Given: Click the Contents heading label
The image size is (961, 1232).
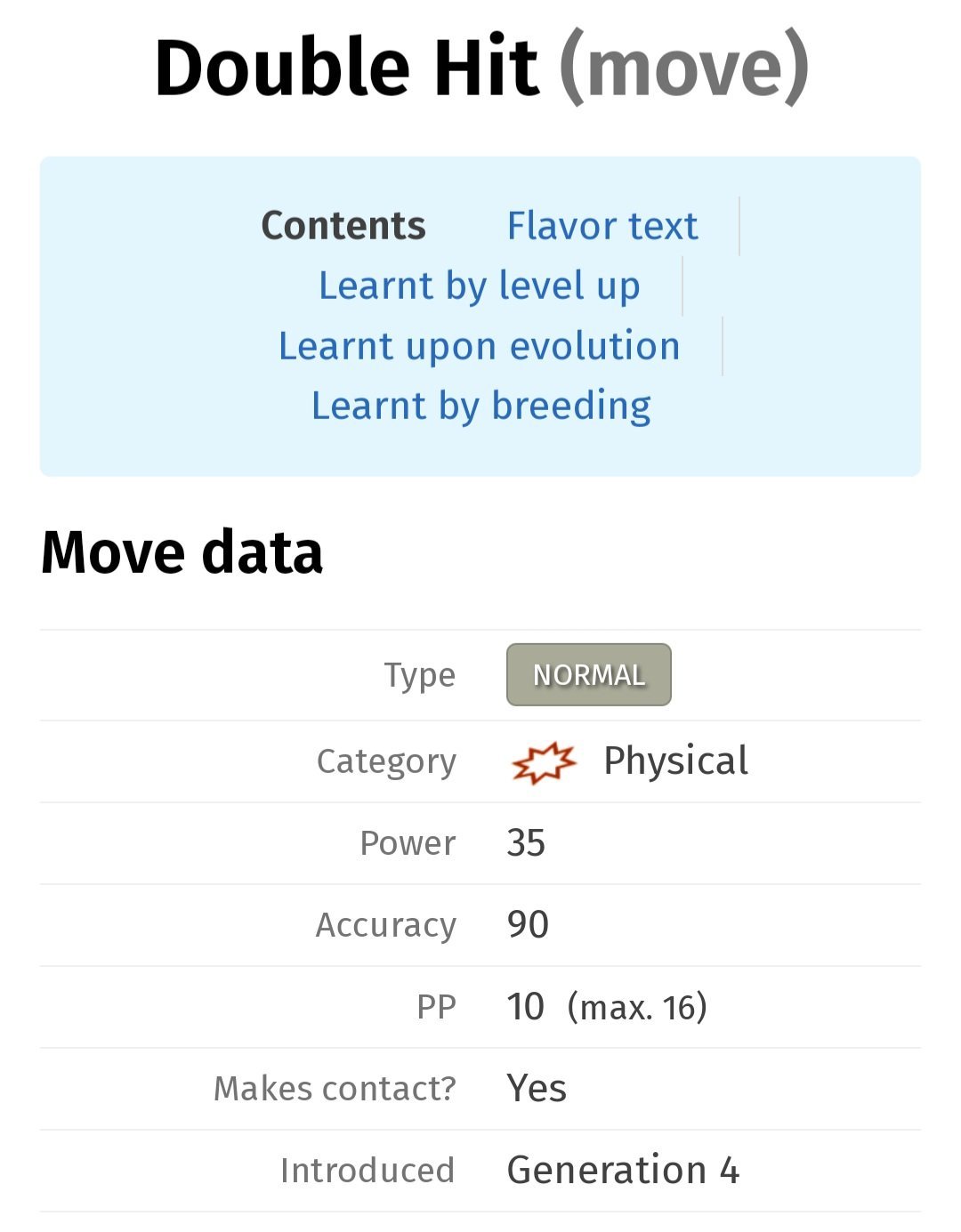Looking at the screenshot, I should click(343, 226).
